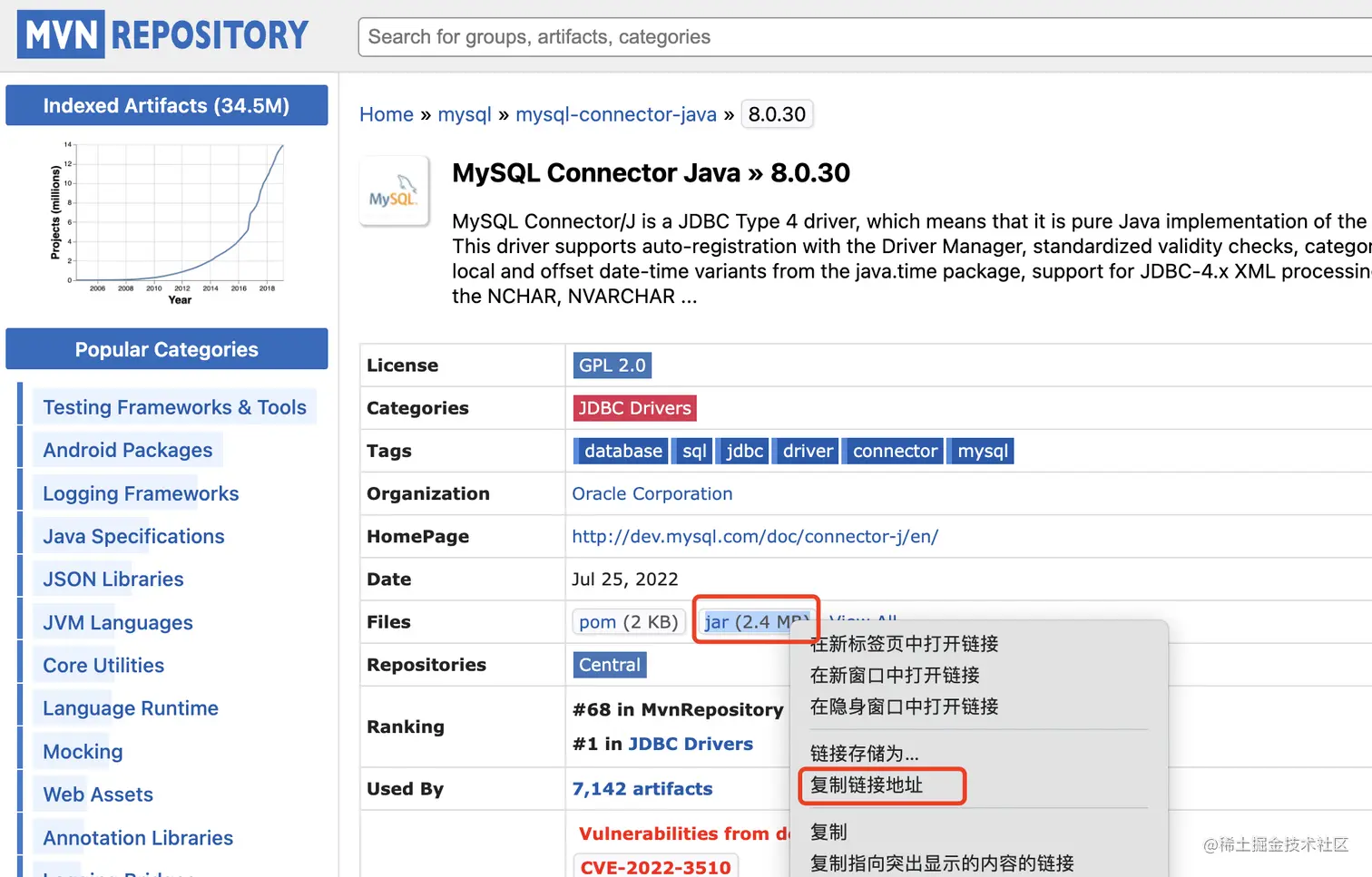Go to Home breadcrumb
This screenshot has width=1372, height=877.
(x=387, y=114)
